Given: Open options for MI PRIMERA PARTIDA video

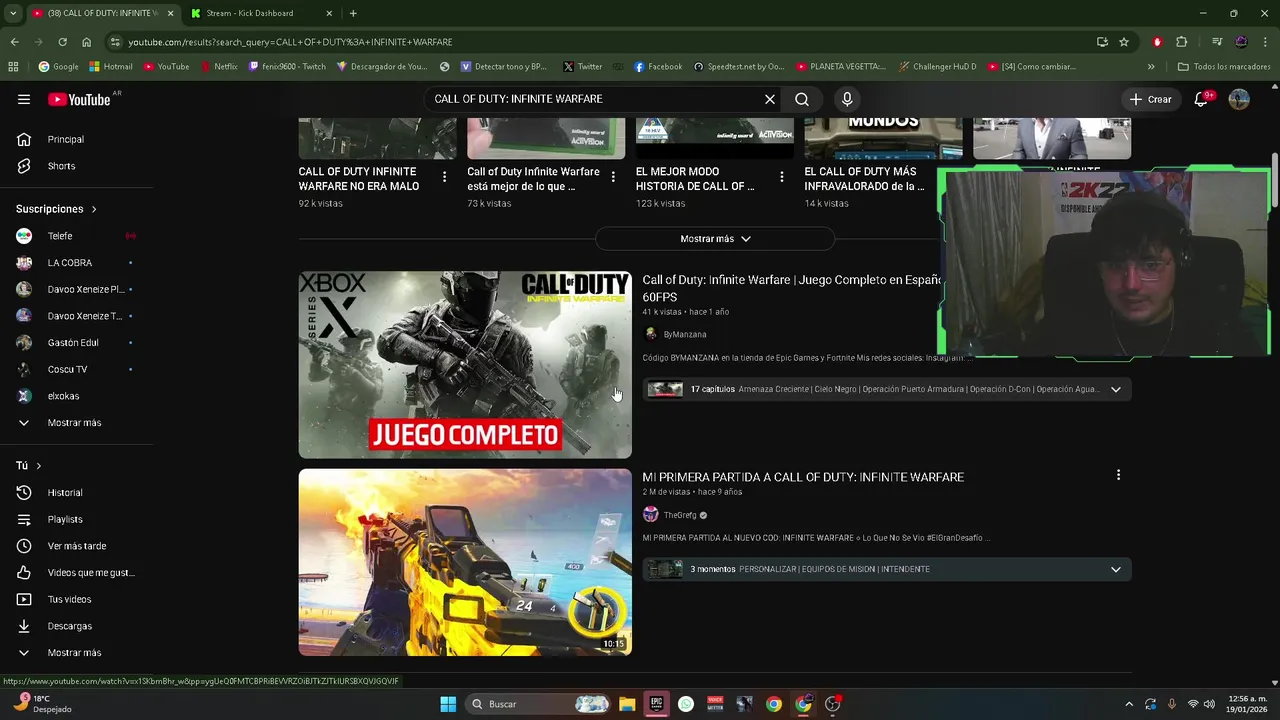Looking at the screenshot, I should click(x=1118, y=475).
